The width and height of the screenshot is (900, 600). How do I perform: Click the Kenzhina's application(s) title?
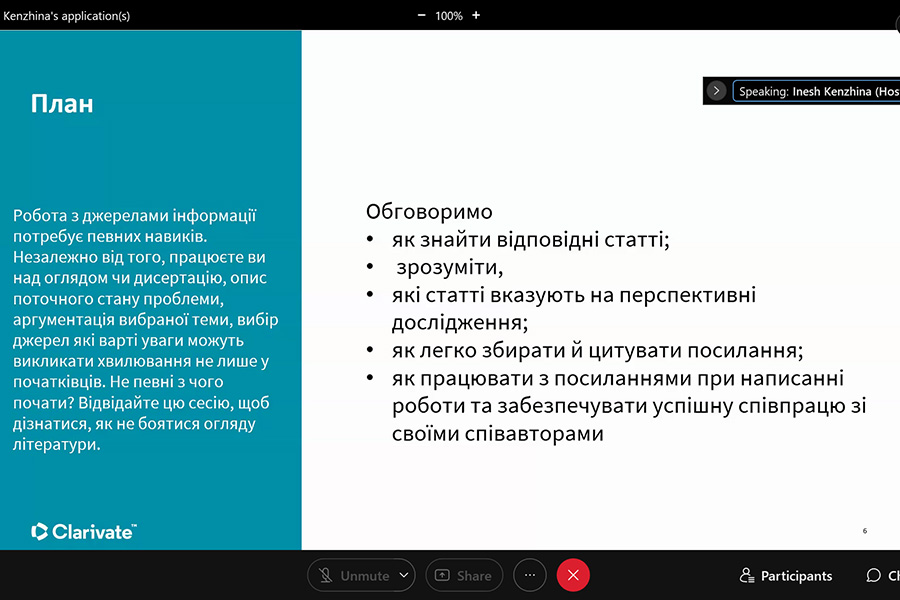tap(67, 16)
